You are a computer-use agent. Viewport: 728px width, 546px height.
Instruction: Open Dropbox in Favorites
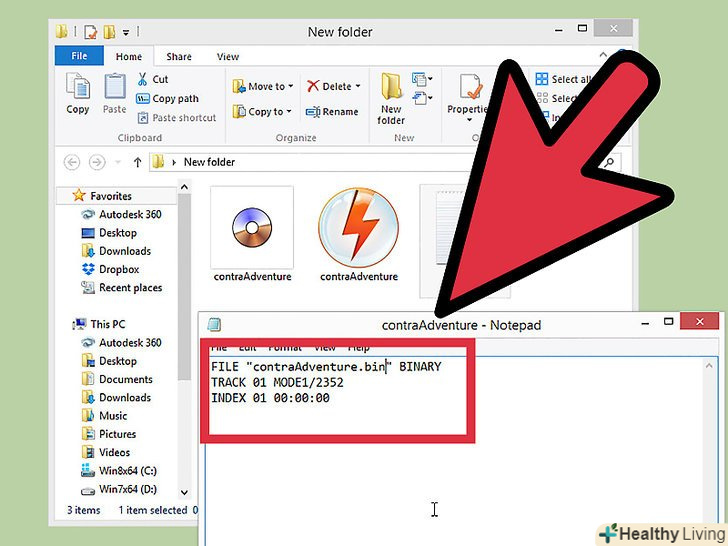(110, 269)
